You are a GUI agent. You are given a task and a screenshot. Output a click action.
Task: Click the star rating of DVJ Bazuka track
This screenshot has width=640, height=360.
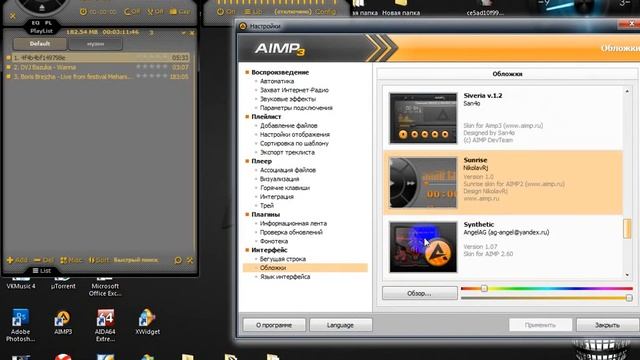(x=151, y=67)
